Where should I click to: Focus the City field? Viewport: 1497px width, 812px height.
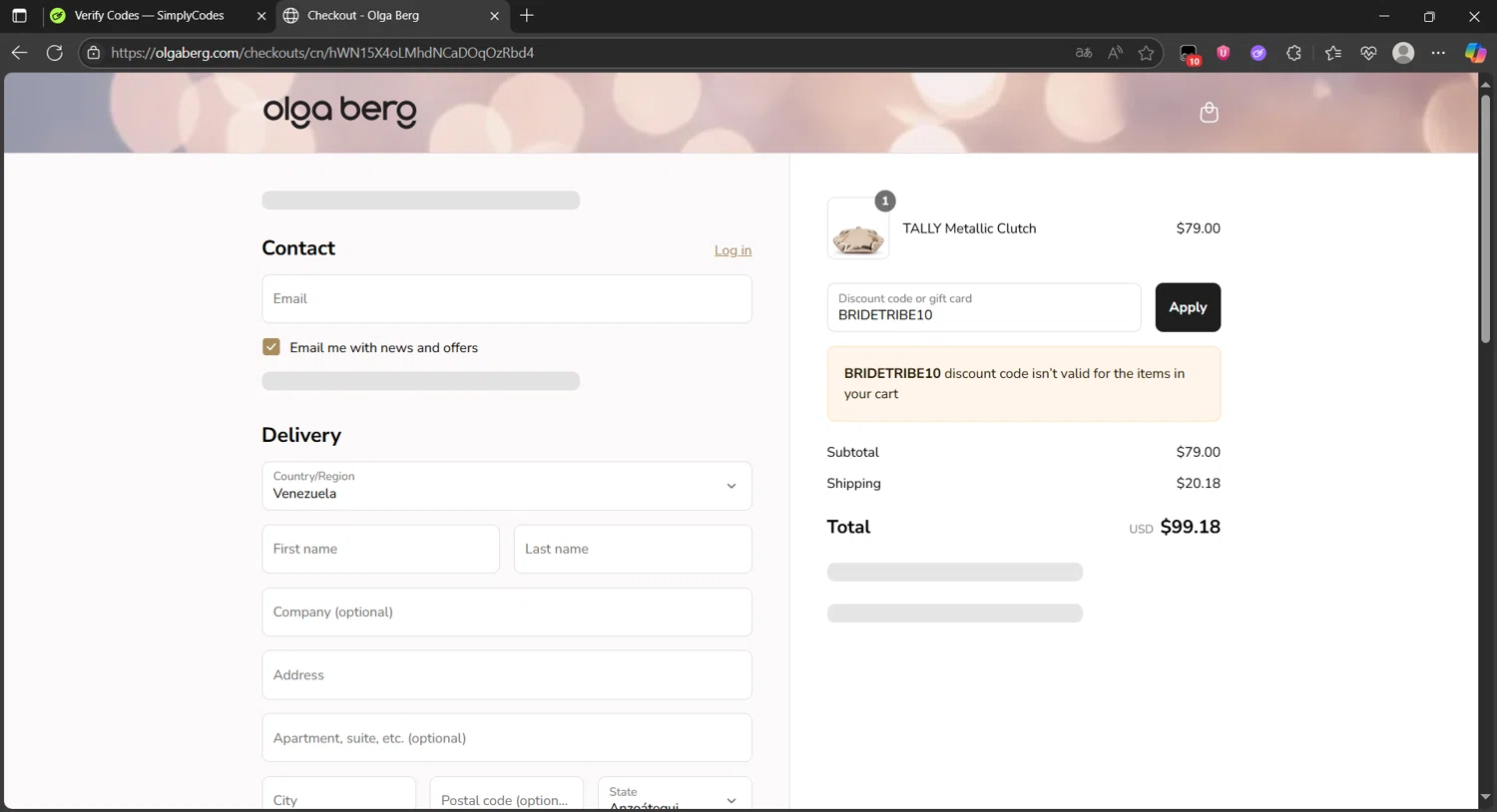click(339, 794)
